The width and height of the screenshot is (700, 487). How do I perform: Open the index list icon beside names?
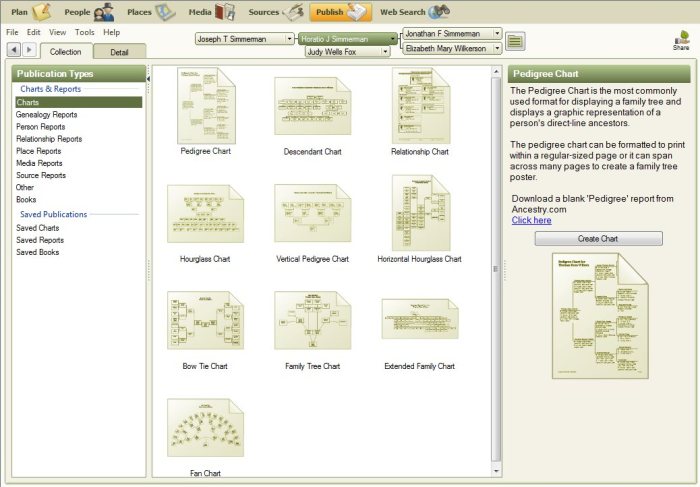(515, 41)
